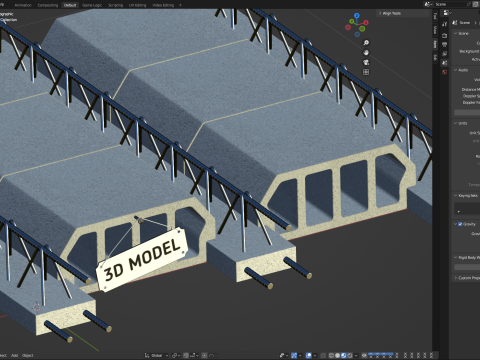Image resolution: width=480 pixels, height=360 pixels.
Task: Open the Edit sidebar tab
Action: pyautogui.click(x=435, y=57)
